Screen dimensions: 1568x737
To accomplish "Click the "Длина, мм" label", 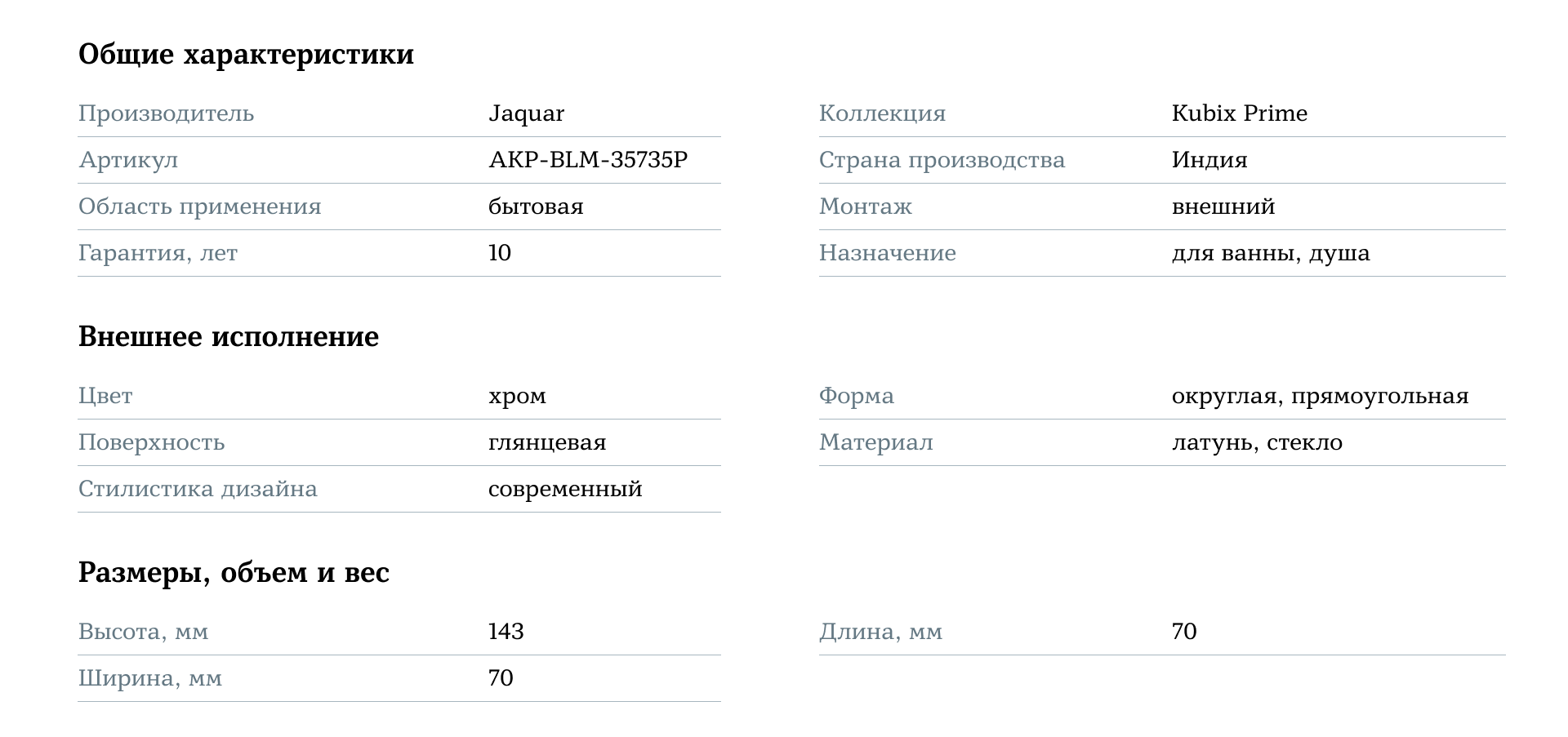I will point(880,632).
